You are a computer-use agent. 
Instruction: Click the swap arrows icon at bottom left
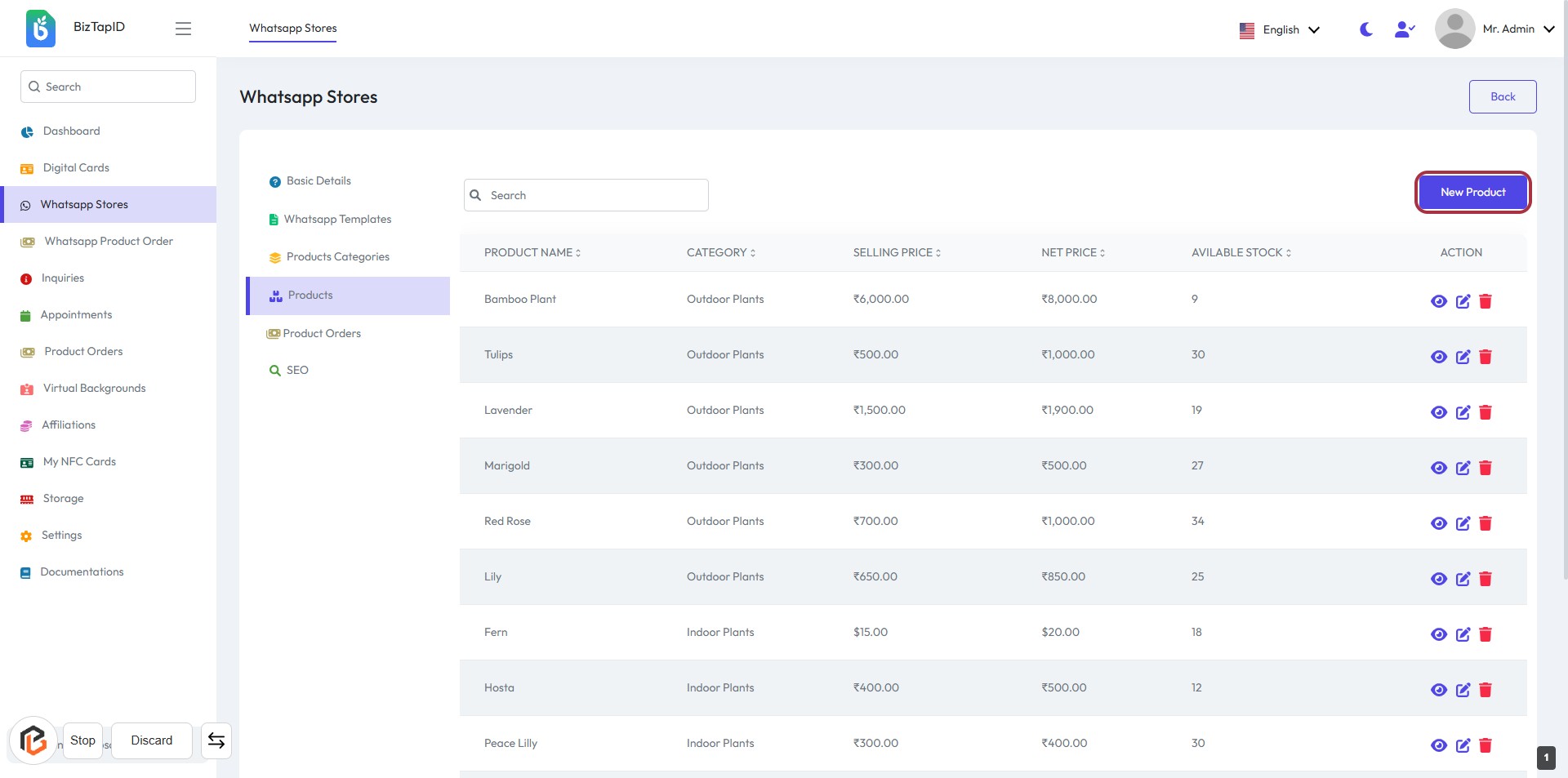coord(216,740)
